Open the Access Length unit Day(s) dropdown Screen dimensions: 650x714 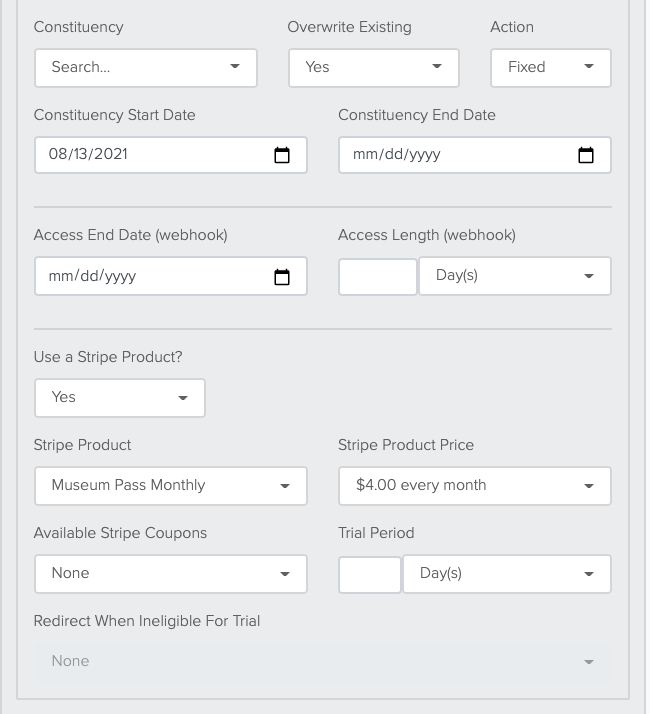[x=515, y=276]
